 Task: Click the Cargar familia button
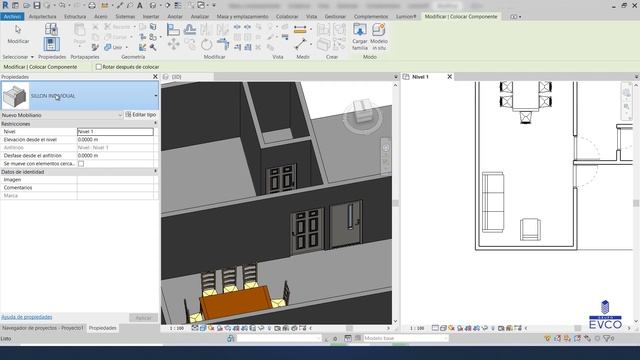(x=360, y=37)
